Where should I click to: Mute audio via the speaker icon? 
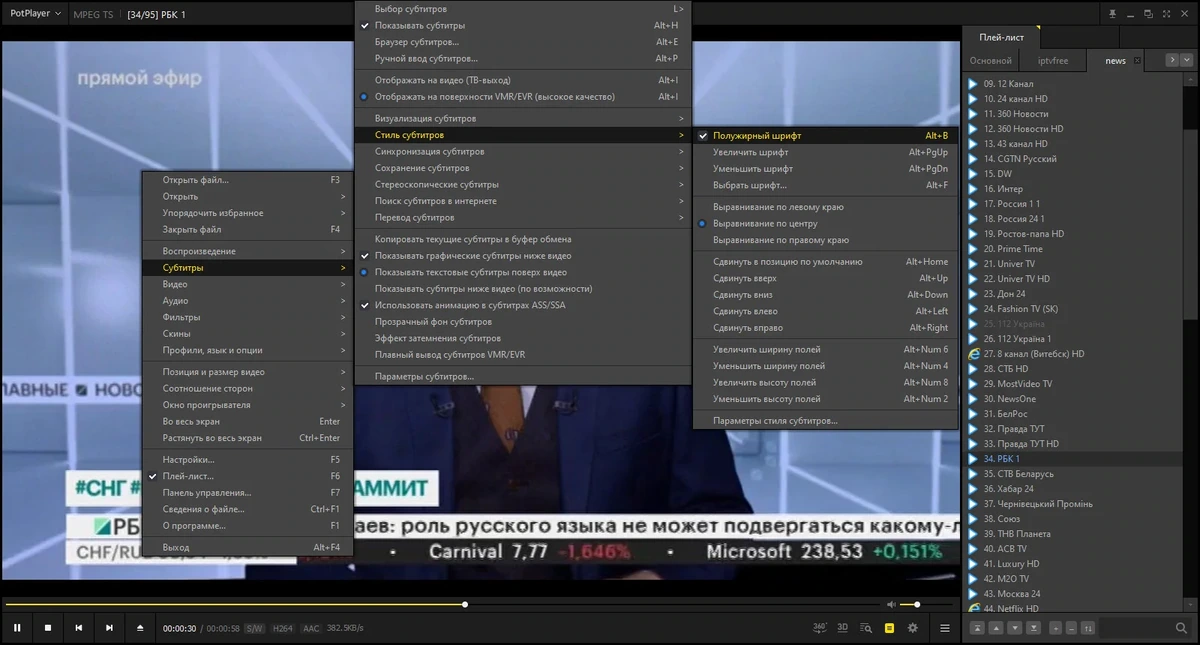pyautogui.click(x=891, y=604)
